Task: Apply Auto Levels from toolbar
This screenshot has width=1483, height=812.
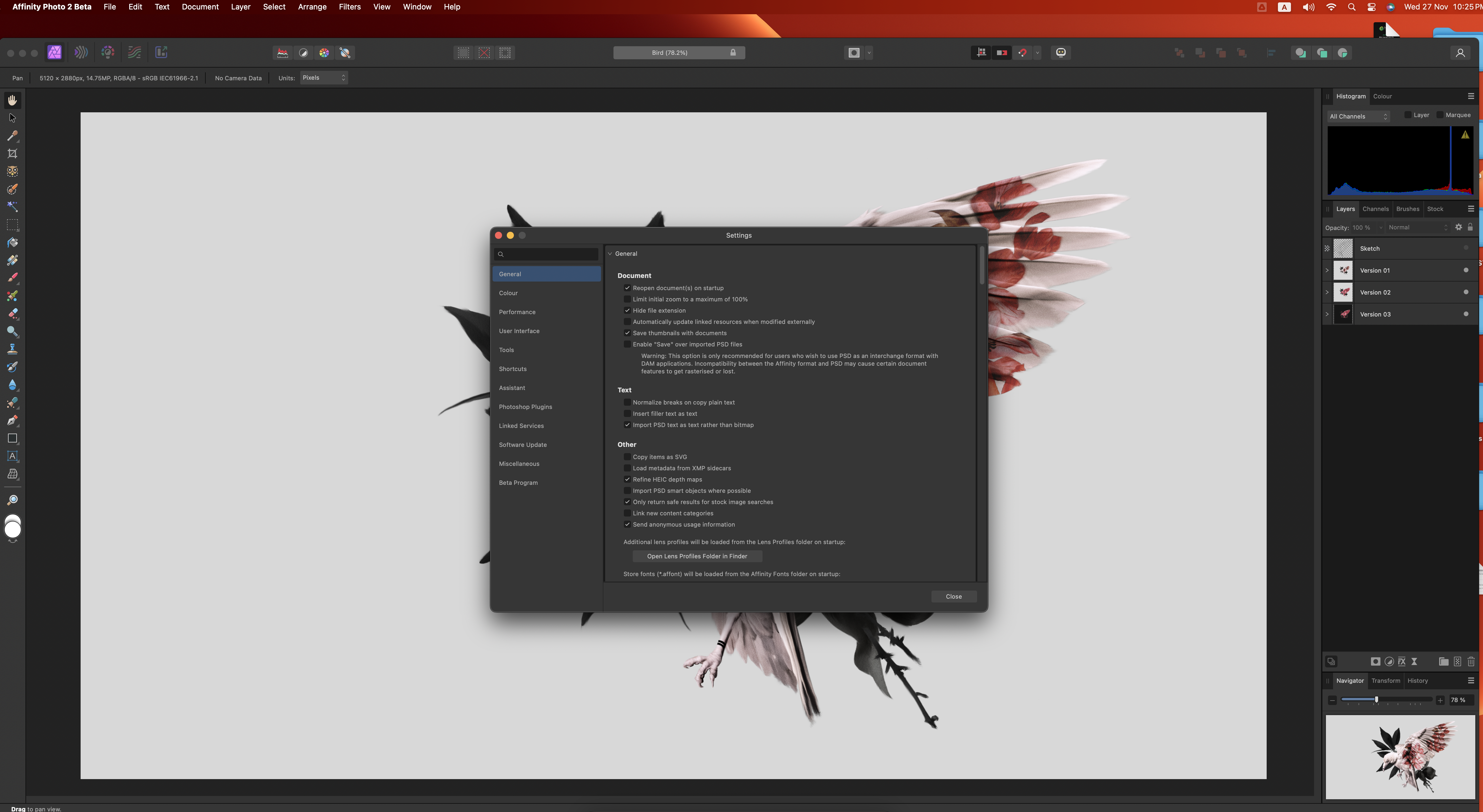Action: [x=283, y=53]
